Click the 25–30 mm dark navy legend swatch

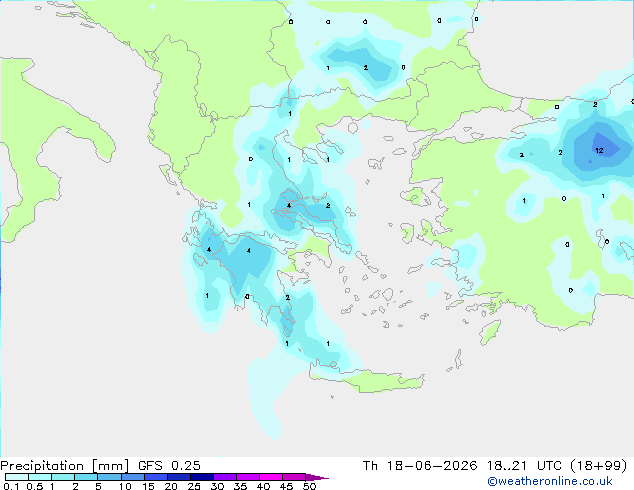tap(202, 477)
